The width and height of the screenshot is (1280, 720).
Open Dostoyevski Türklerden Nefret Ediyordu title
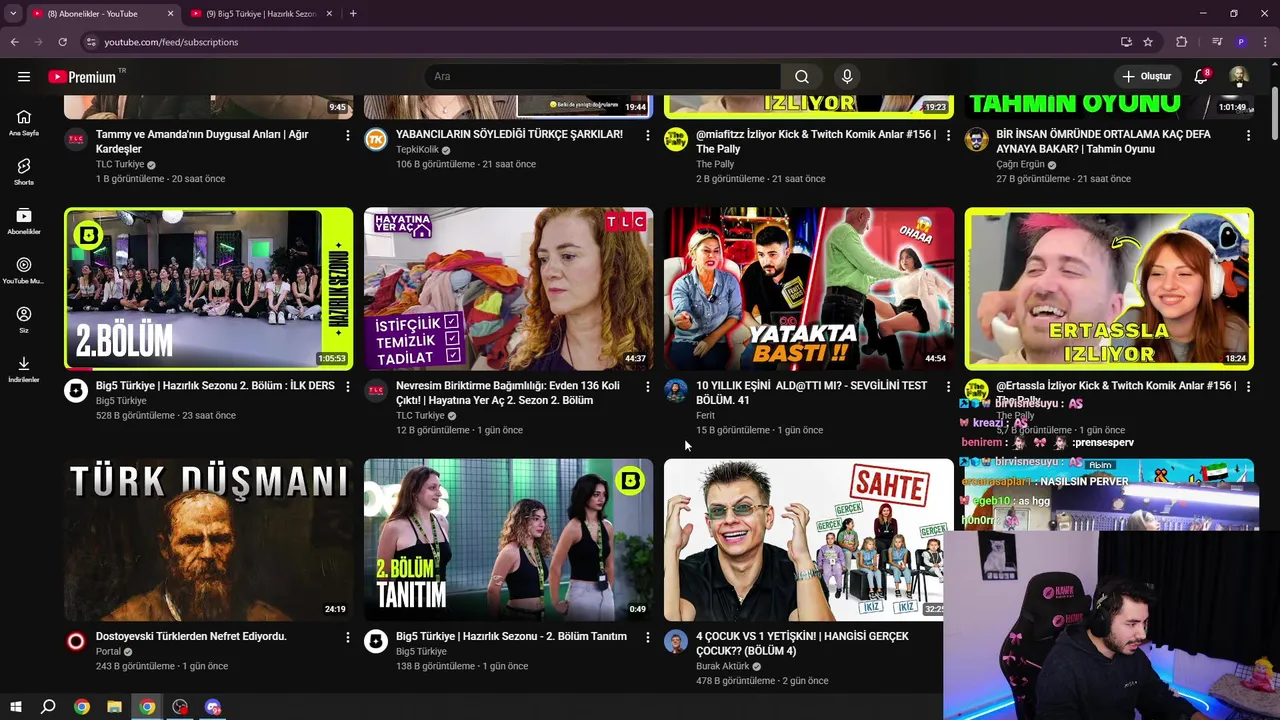(191, 636)
